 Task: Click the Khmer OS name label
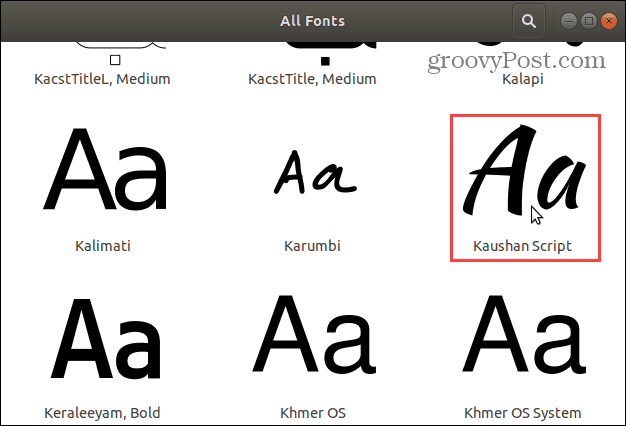point(313,413)
